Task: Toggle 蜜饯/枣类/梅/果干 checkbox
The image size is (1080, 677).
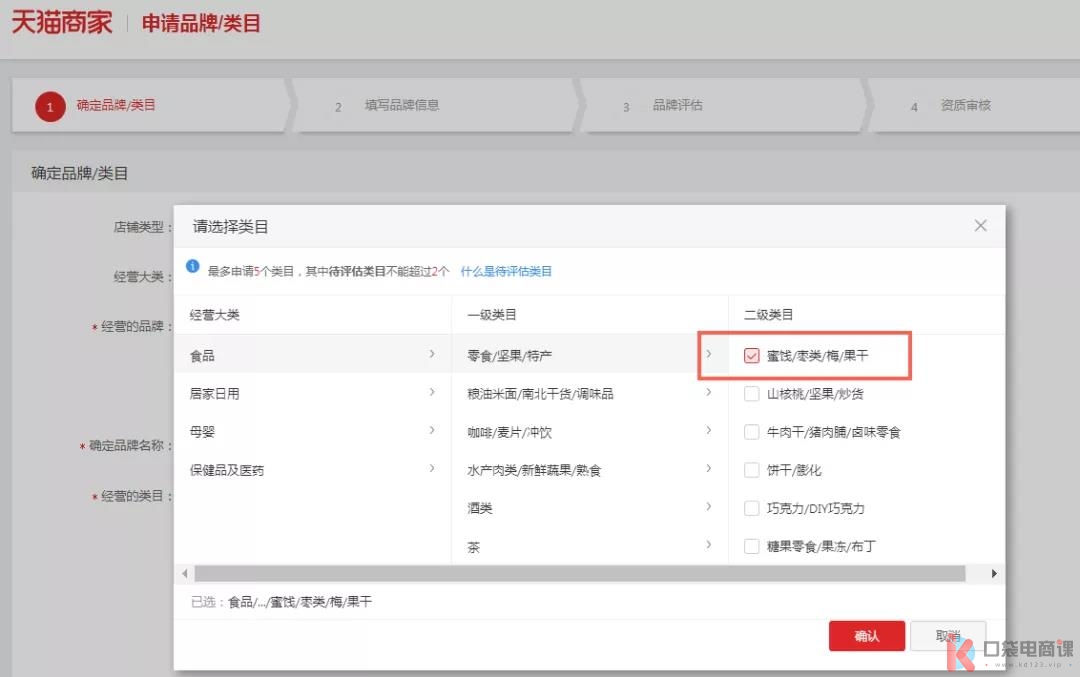Action: (751, 355)
